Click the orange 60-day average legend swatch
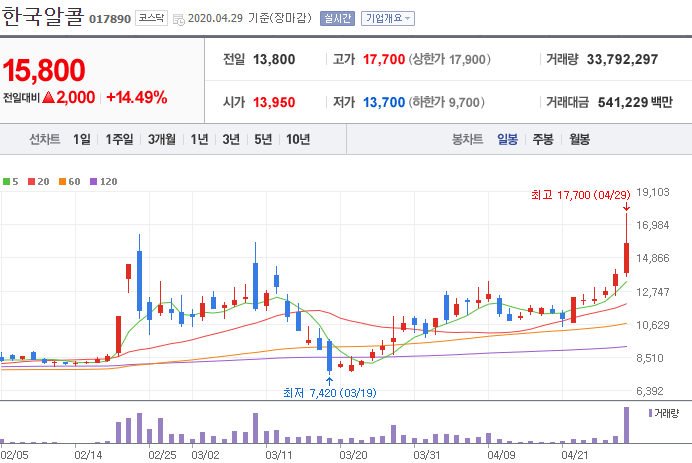 click(x=62, y=181)
